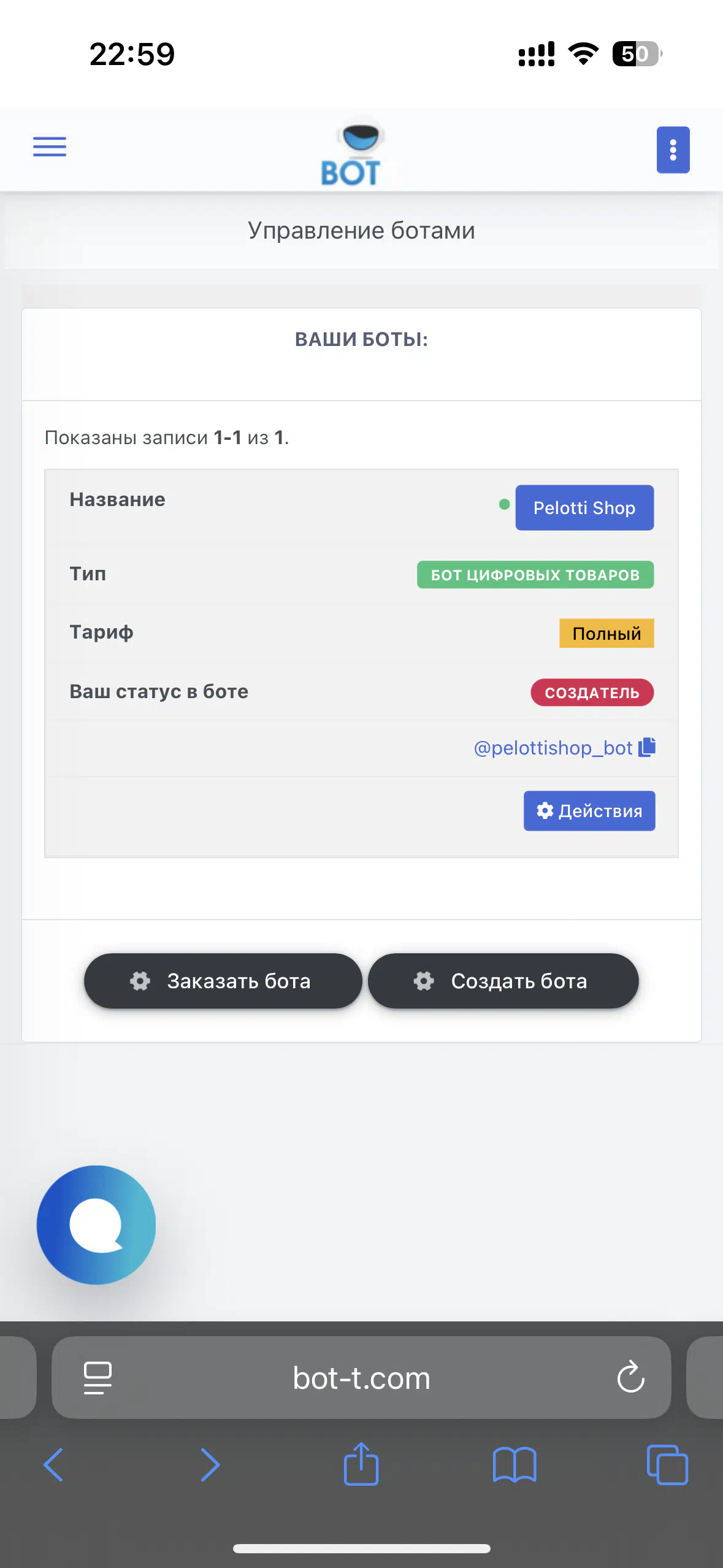Open Safari page settings icon in address bar
Viewport: 723px width, 1568px height.
pyautogui.click(x=98, y=1377)
